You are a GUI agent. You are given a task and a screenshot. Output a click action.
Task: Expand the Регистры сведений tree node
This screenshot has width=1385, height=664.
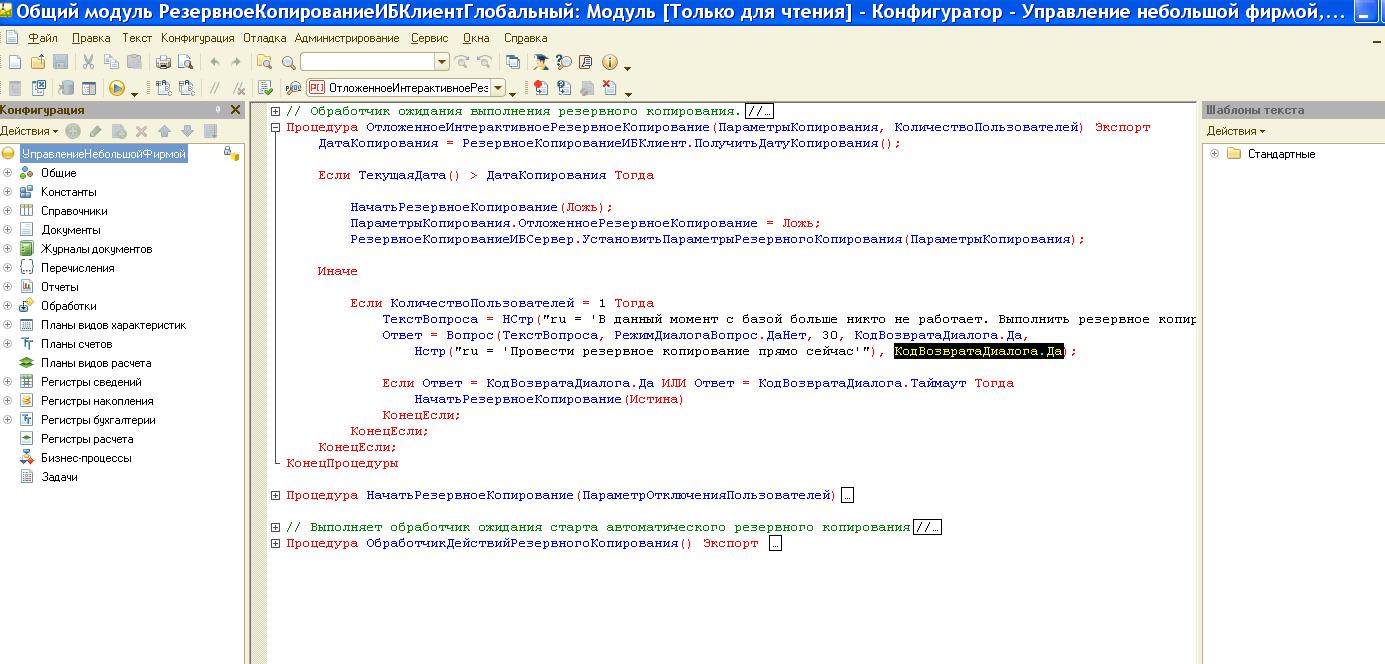(x=7, y=382)
